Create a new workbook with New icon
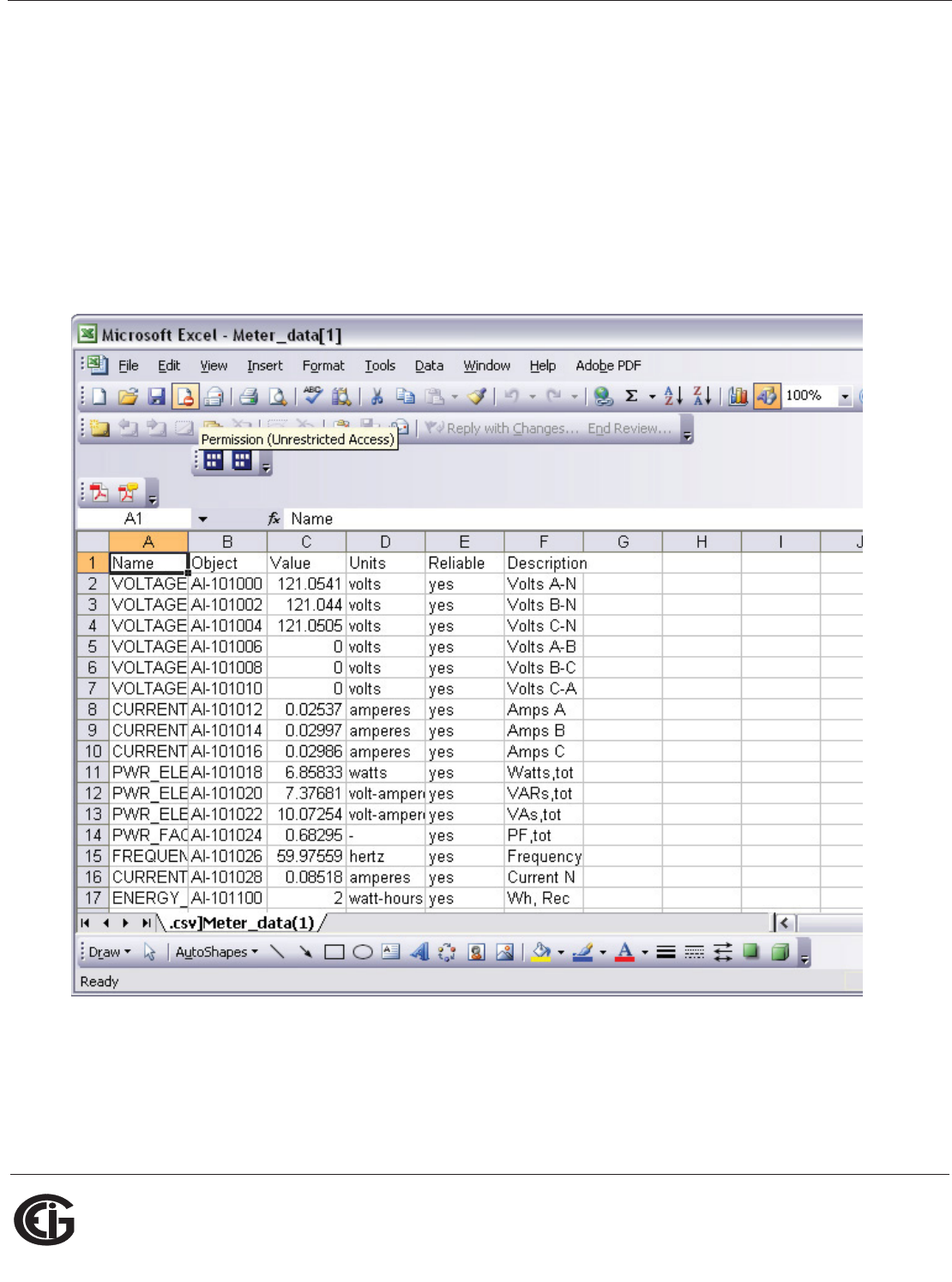Image resolution: width=952 pixels, height=1282 pixels. pos(99,396)
